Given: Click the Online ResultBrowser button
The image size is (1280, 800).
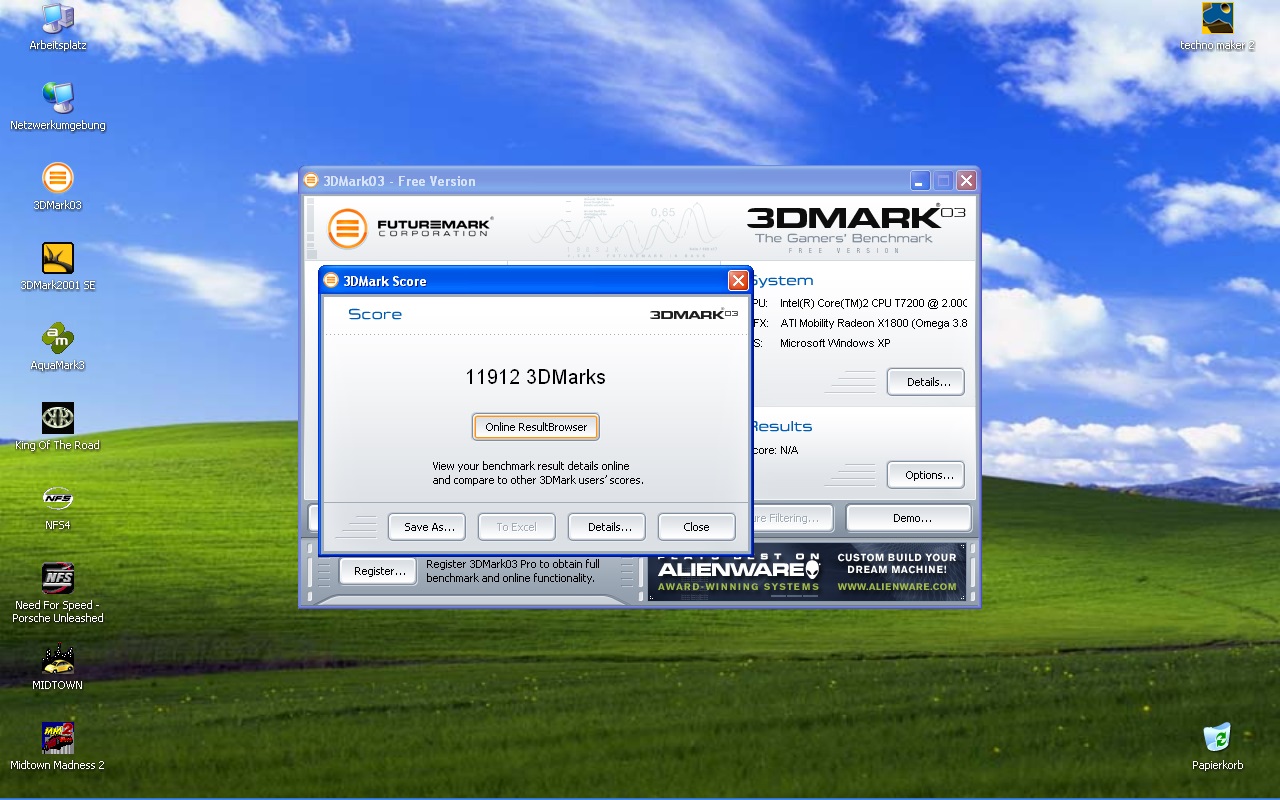Looking at the screenshot, I should [x=536, y=427].
